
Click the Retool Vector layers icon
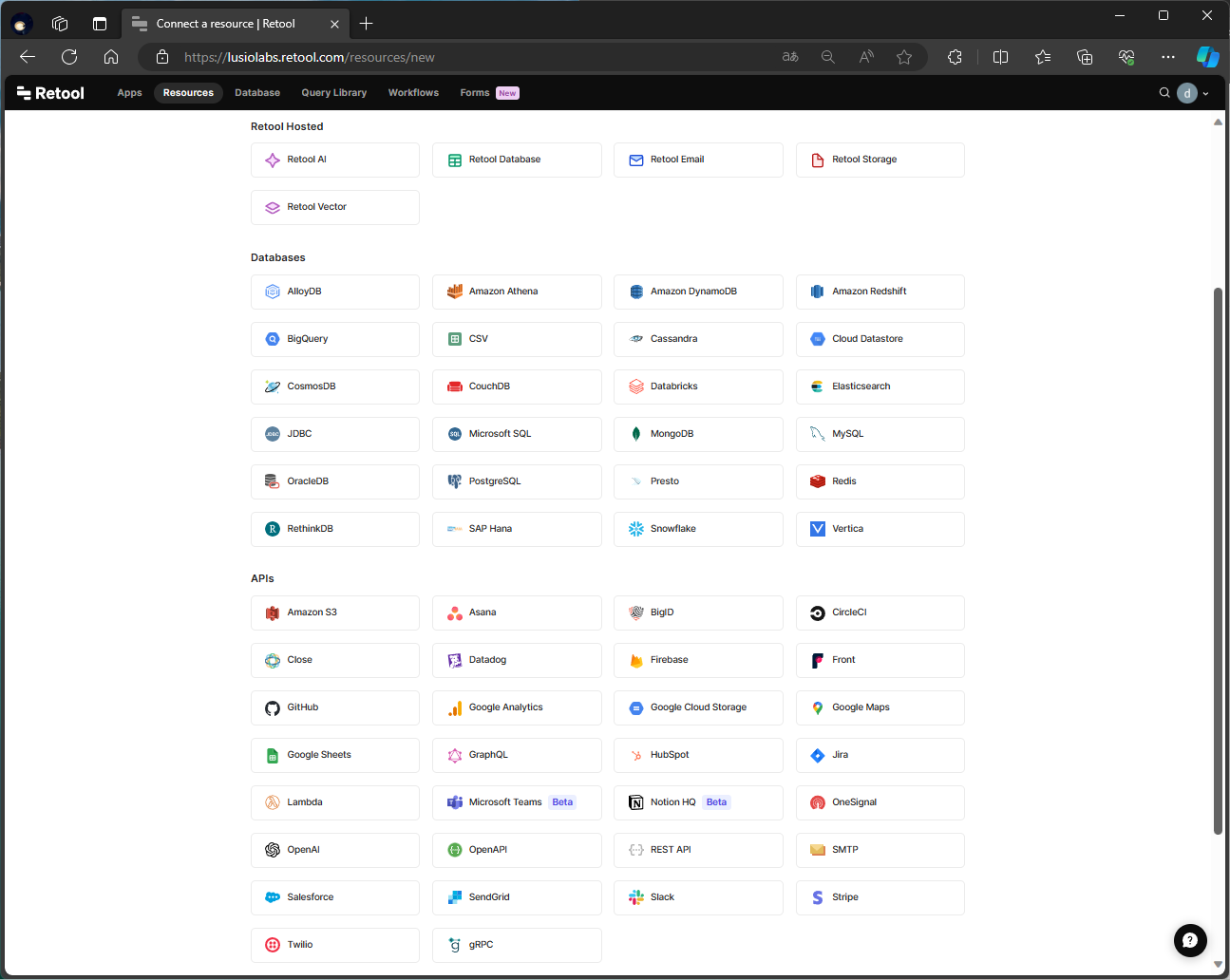pos(273,208)
